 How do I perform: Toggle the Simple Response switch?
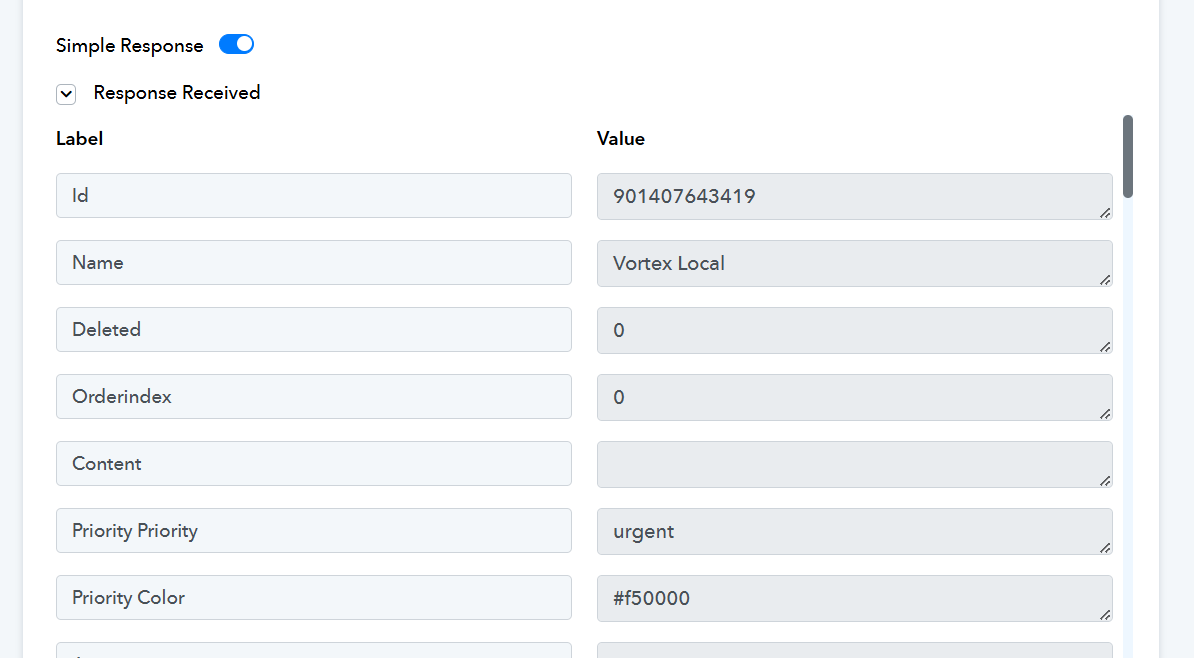[236, 45]
